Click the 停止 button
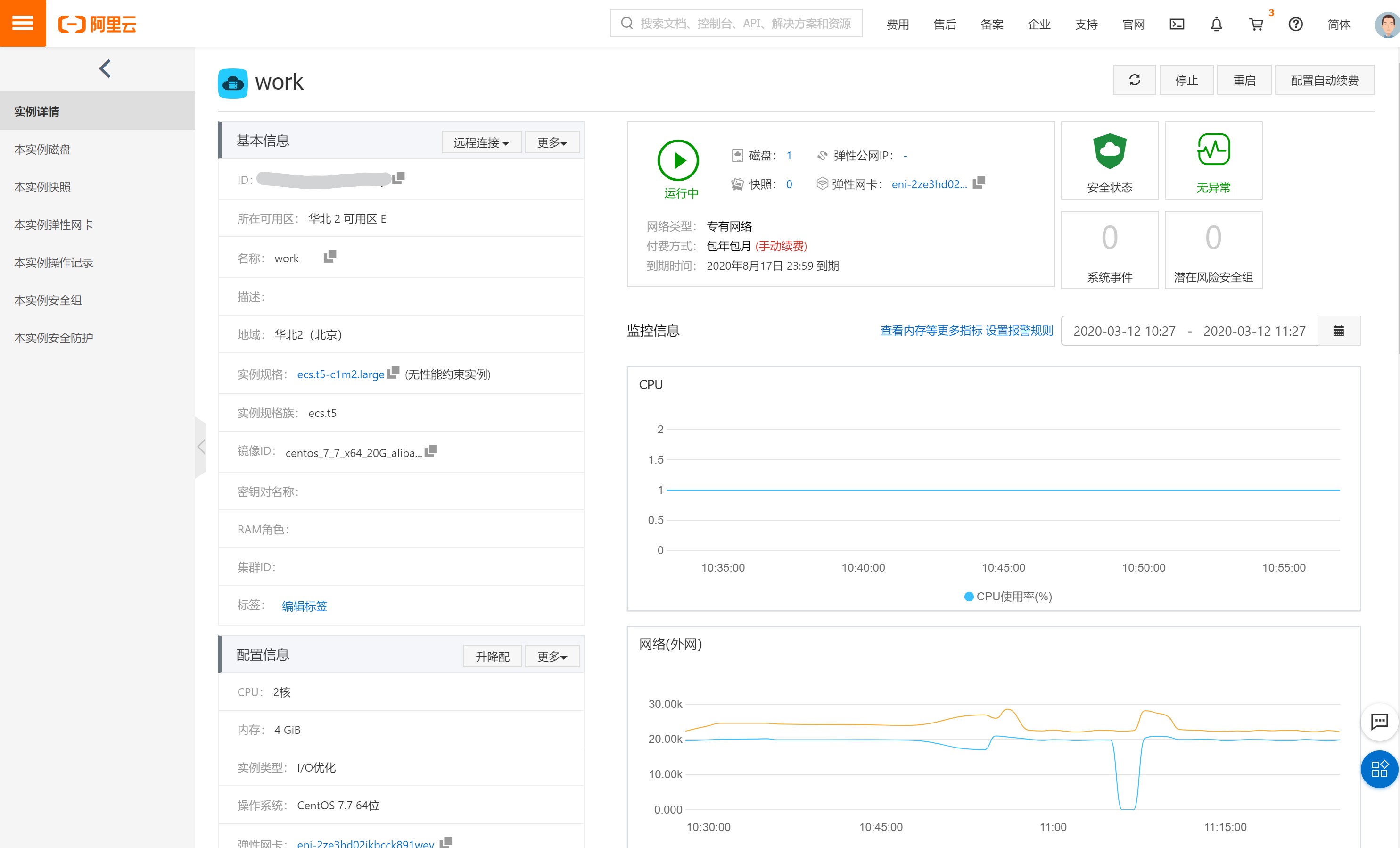This screenshot has height=848, width=1400. (1186, 80)
